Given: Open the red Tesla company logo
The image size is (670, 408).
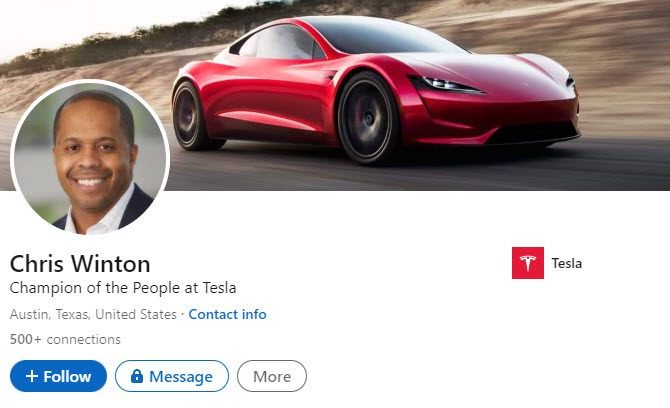Looking at the screenshot, I should point(528,263).
